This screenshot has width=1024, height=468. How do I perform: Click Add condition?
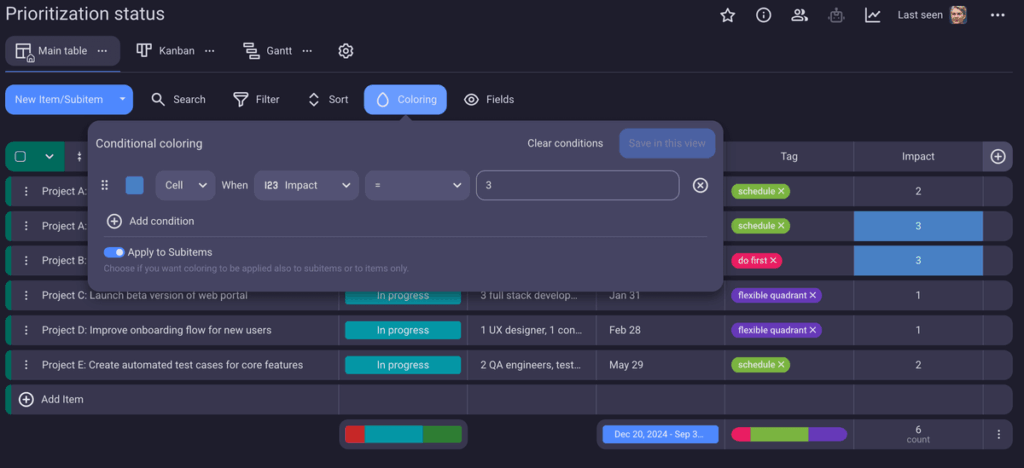click(x=151, y=221)
